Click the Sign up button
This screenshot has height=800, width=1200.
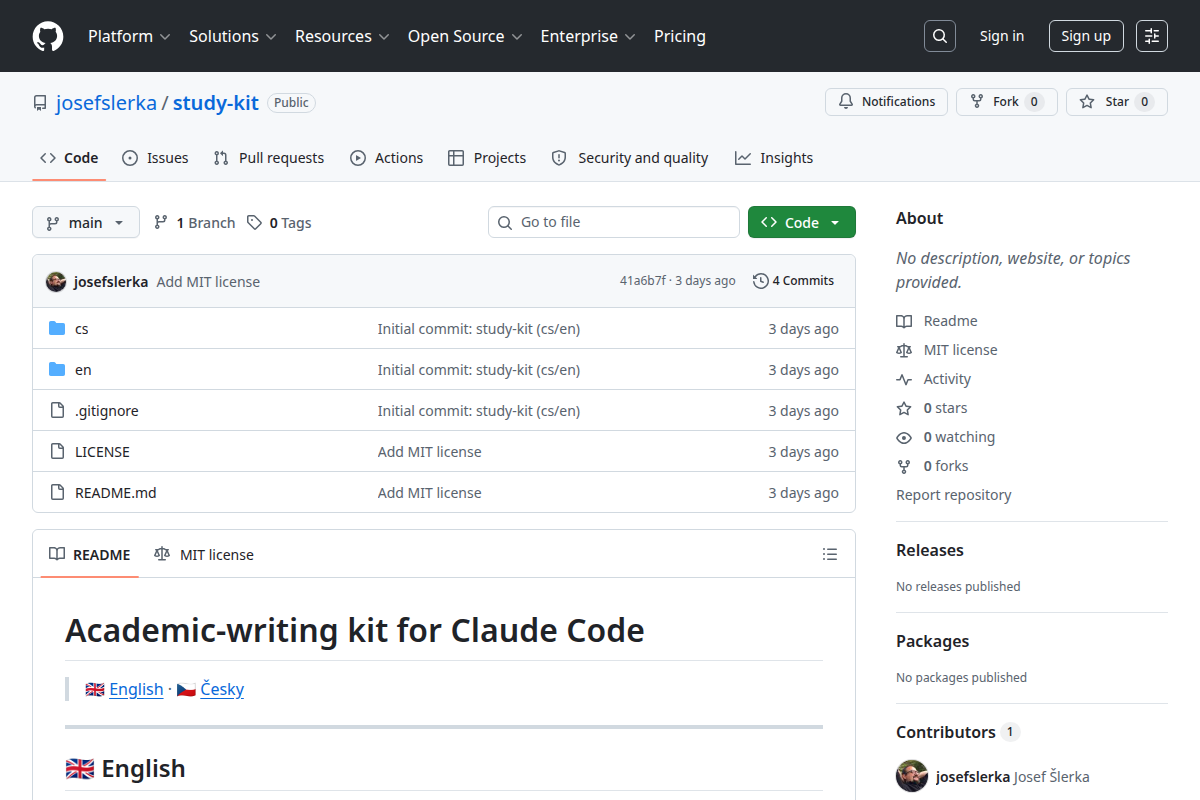point(1086,36)
